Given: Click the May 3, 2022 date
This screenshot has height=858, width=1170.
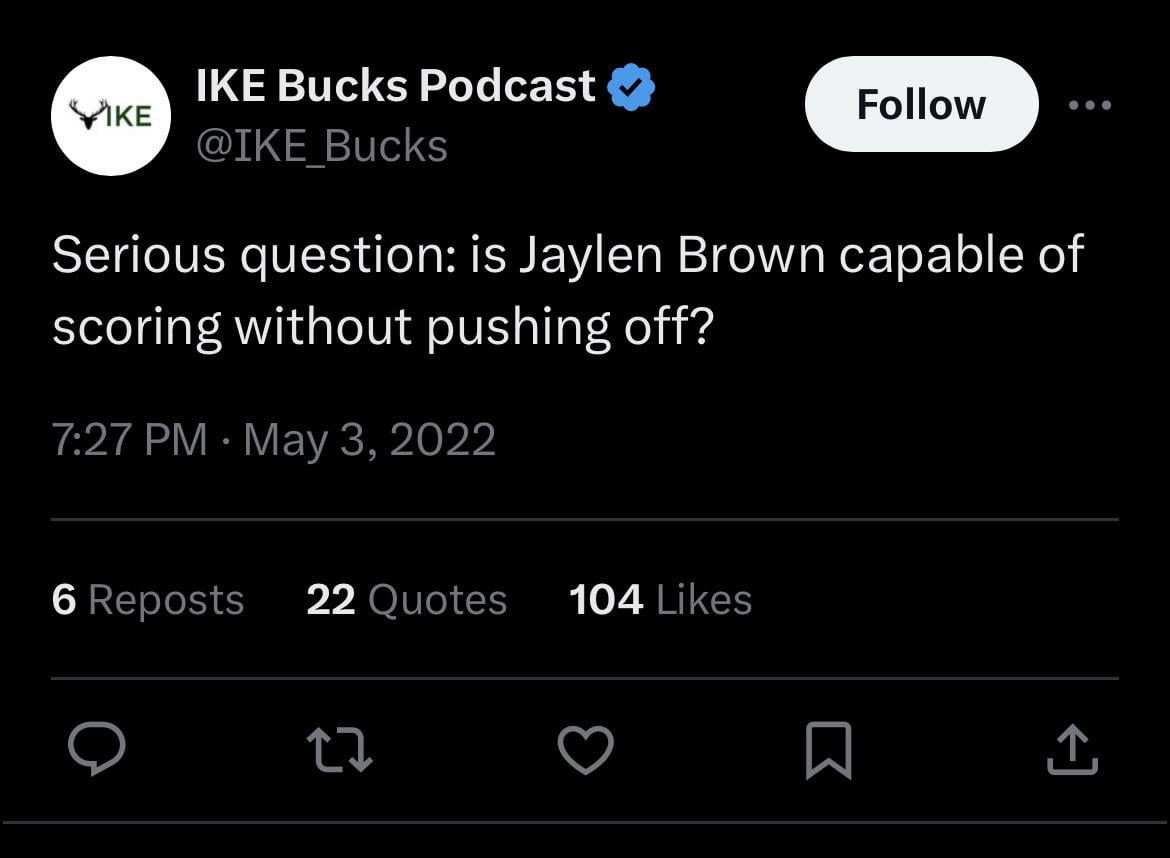Looking at the screenshot, I should point(369,440).
